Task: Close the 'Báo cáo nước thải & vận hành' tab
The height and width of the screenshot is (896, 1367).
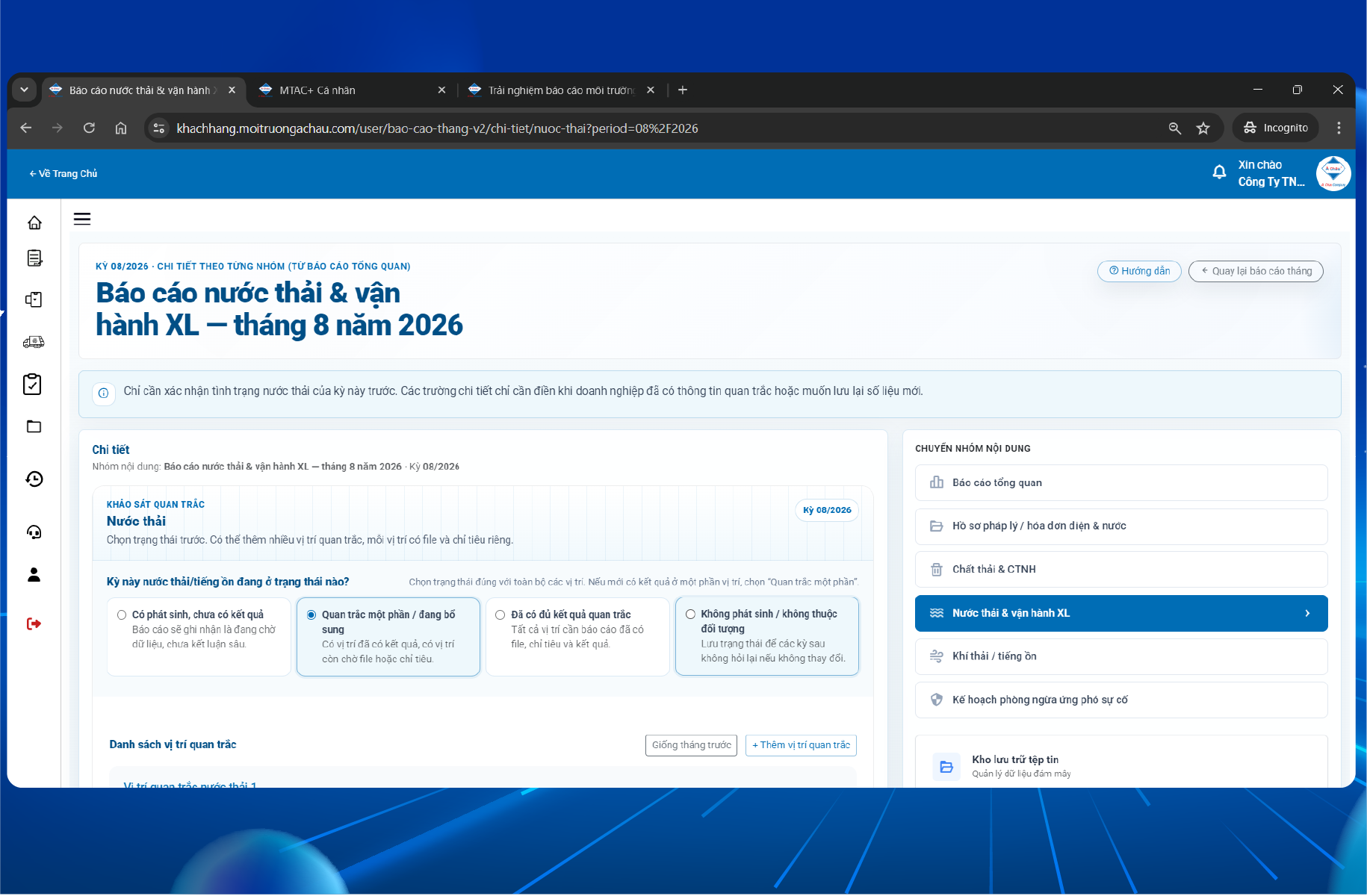Action: (232, 90)
